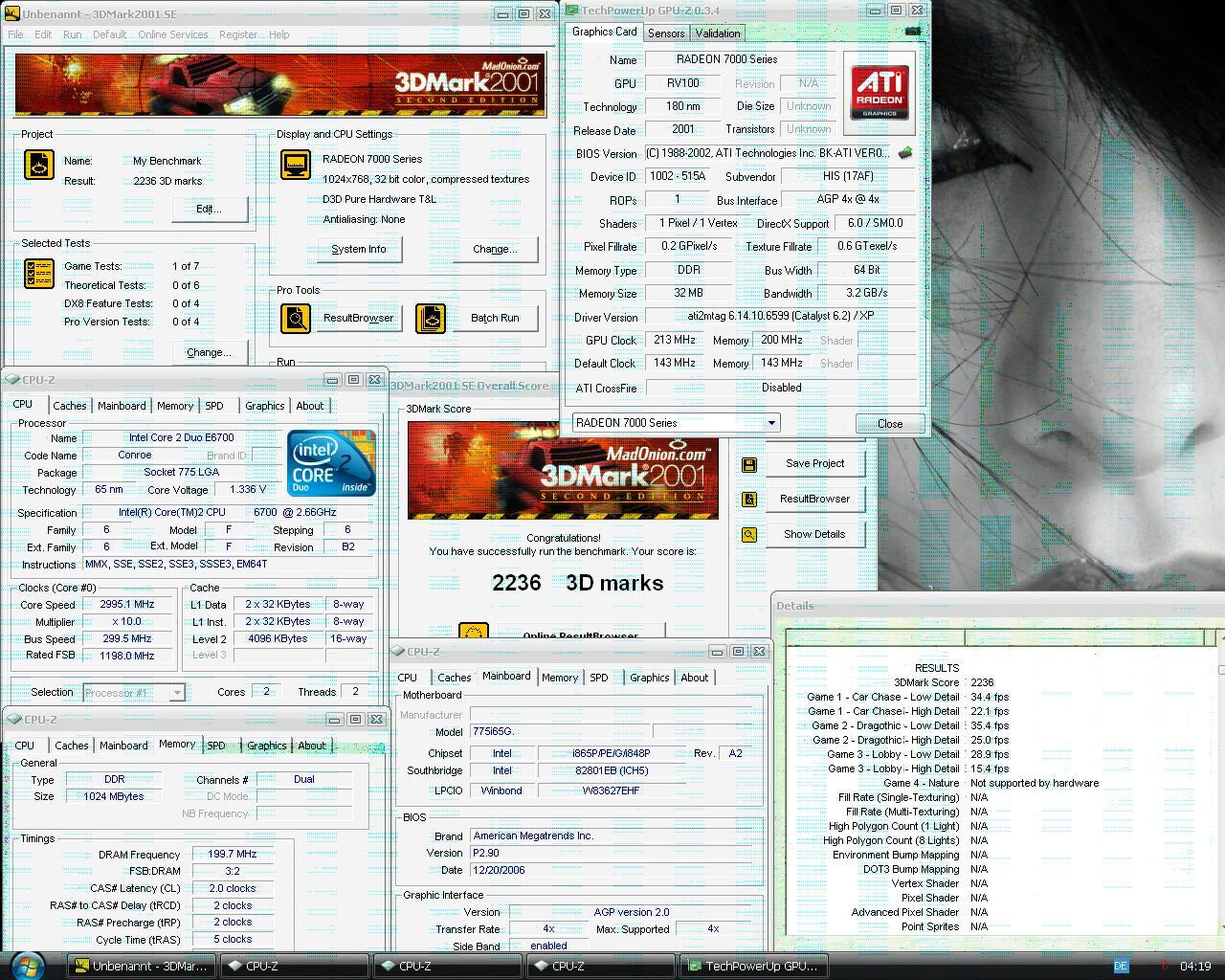Open the RADEON 7000 Series GPU dropdown
This screenshot has height=980, width=1225.
click(771, 423)
